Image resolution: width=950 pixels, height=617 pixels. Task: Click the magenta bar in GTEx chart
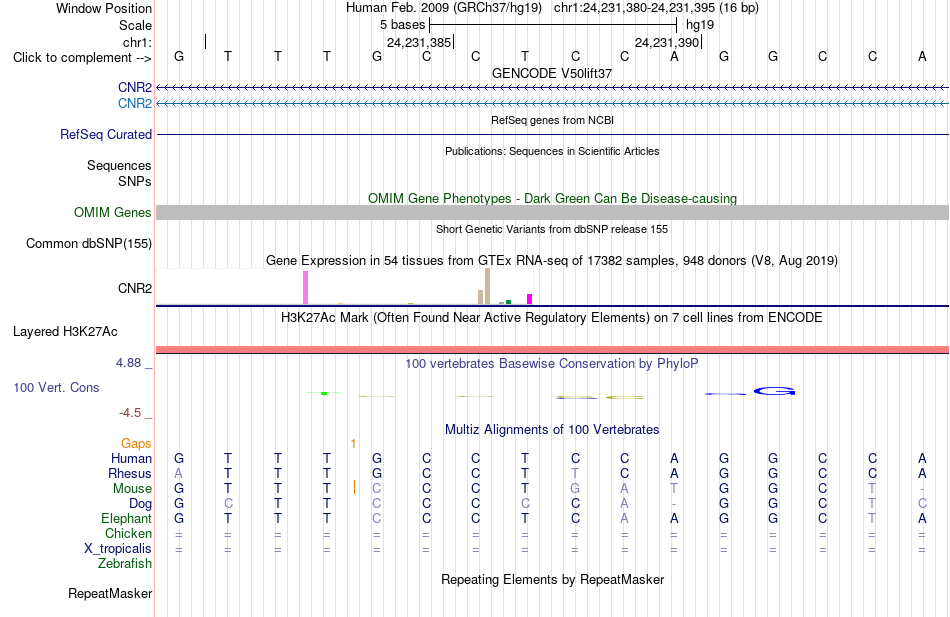(x=530, y=299)
